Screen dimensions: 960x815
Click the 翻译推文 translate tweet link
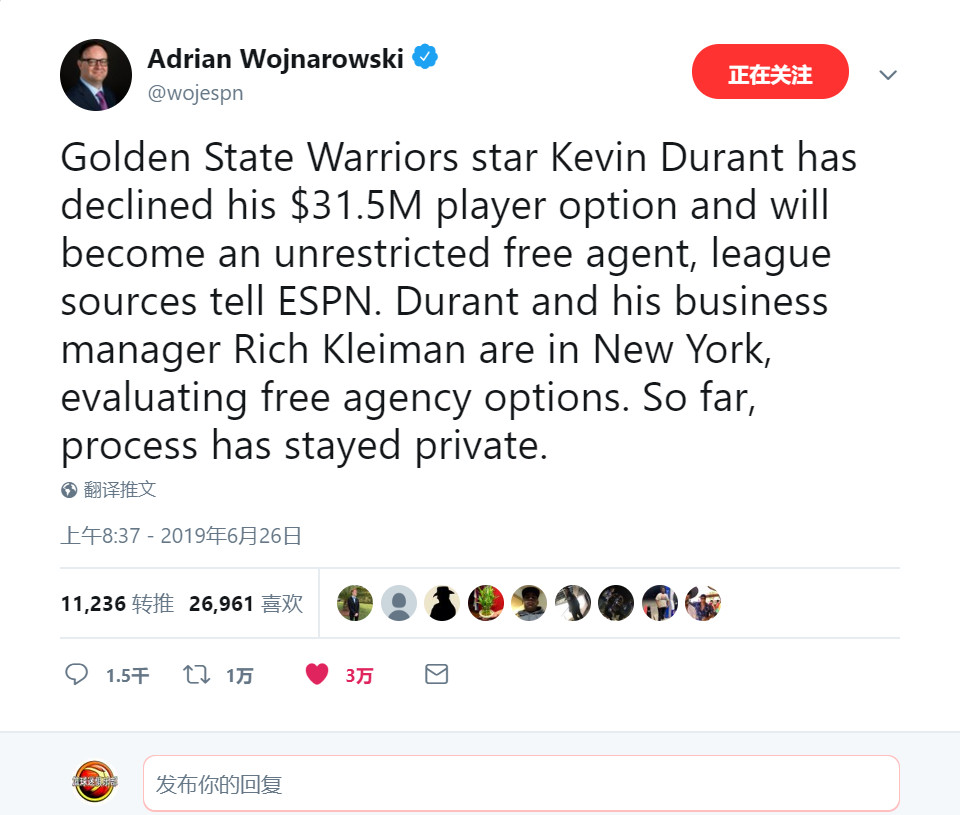(x=120, y=490)
